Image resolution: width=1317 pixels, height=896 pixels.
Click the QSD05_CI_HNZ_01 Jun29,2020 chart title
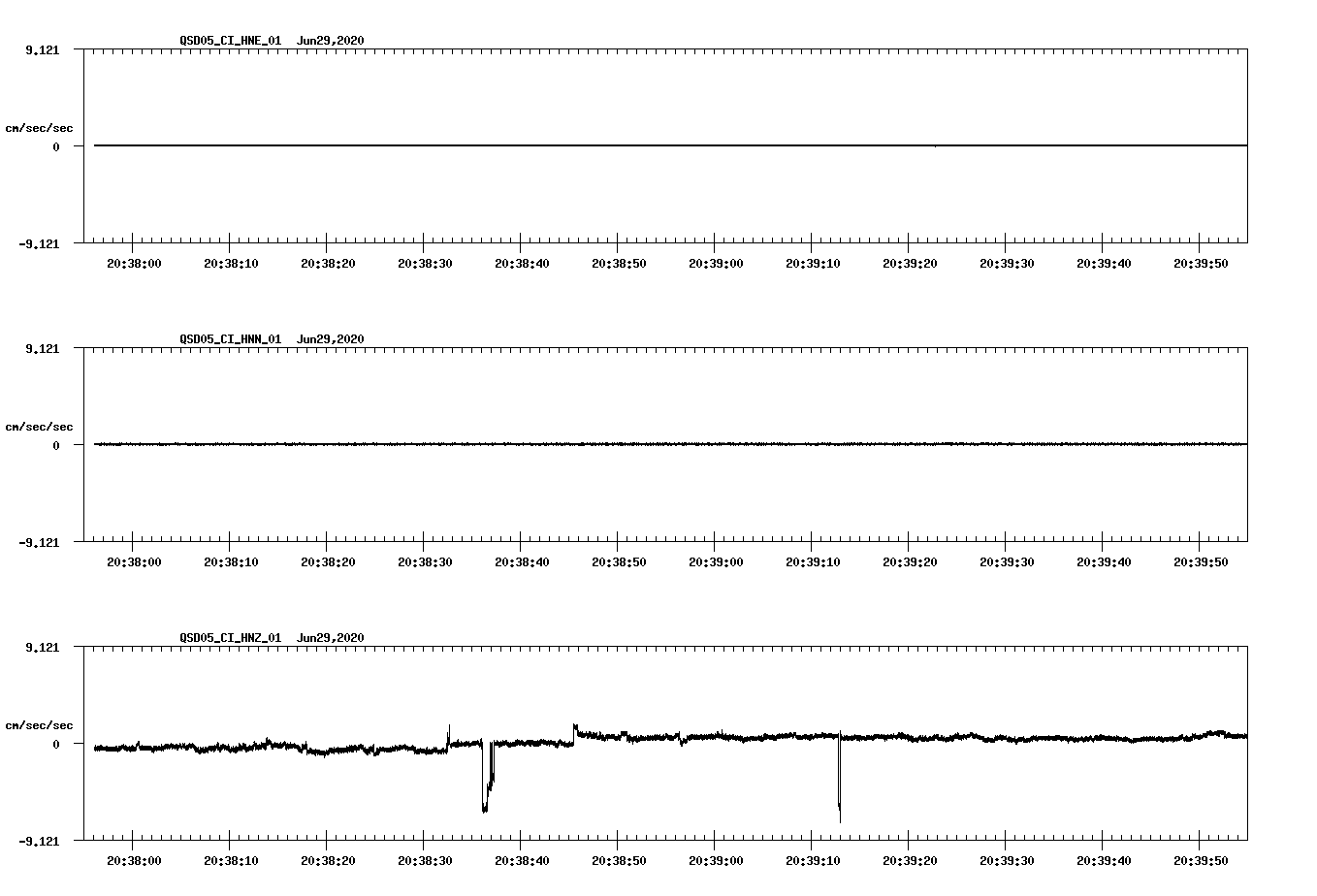tap(272, 638)
